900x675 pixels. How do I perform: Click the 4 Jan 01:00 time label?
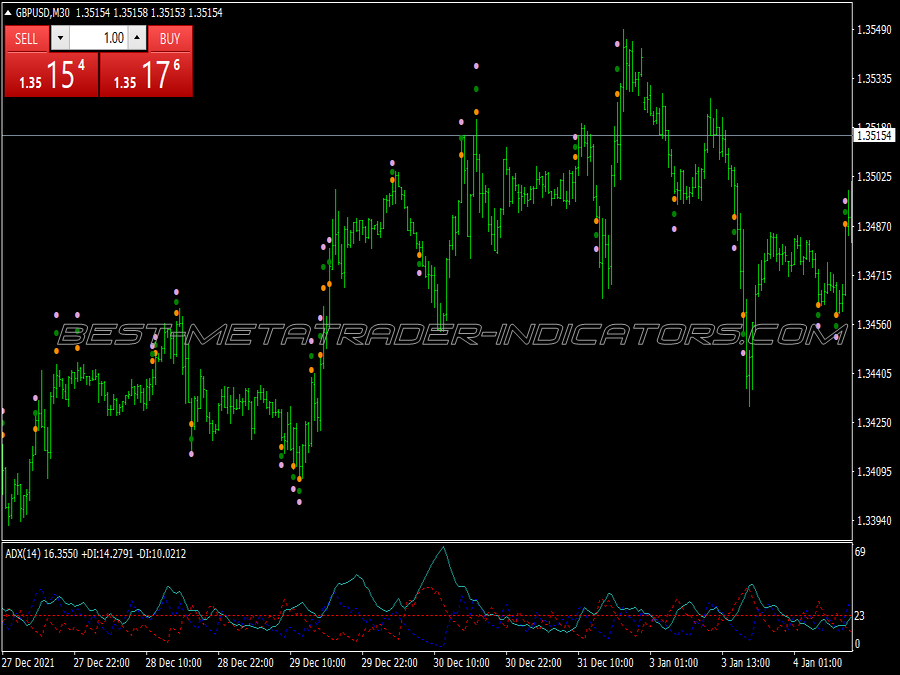[818, 662]
